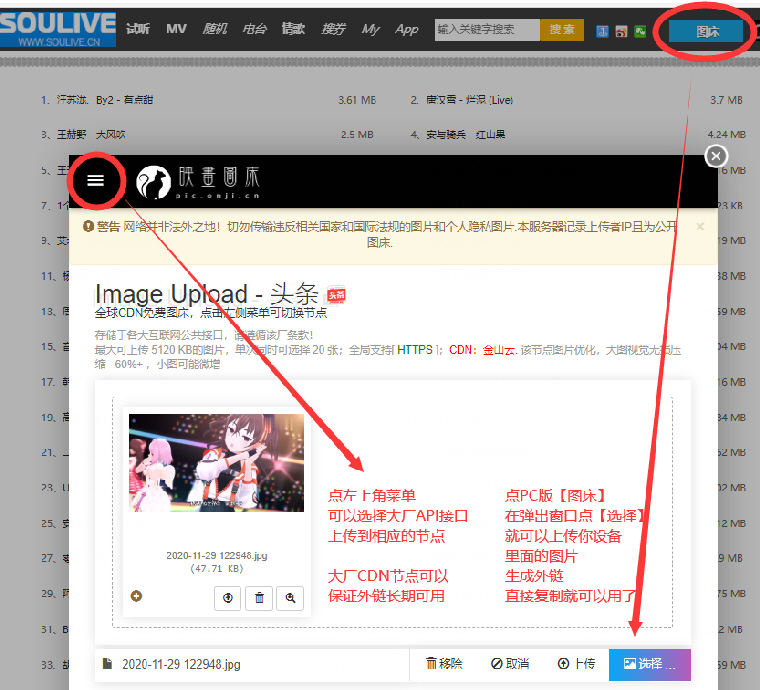
Task: Click the trash icon under the thumbnail
Action: (259, 597)
